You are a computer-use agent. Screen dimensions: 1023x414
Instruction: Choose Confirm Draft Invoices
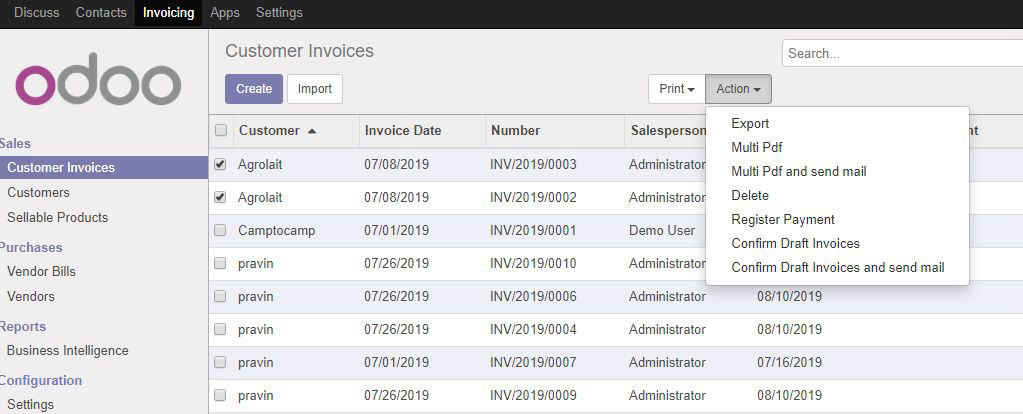pyautogui.click(x=795, y=243)
